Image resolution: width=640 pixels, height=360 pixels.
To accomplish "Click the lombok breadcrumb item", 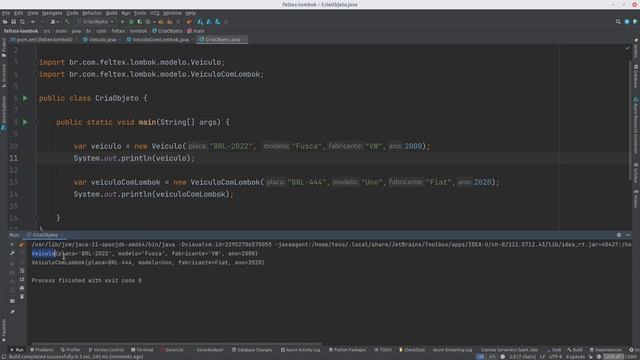I will [138, 31].
